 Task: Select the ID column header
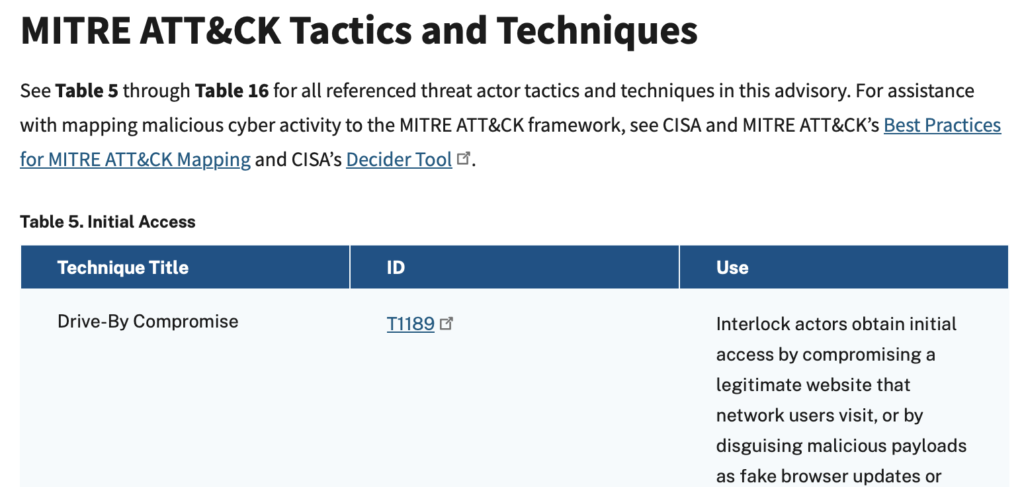click(396, 268)
